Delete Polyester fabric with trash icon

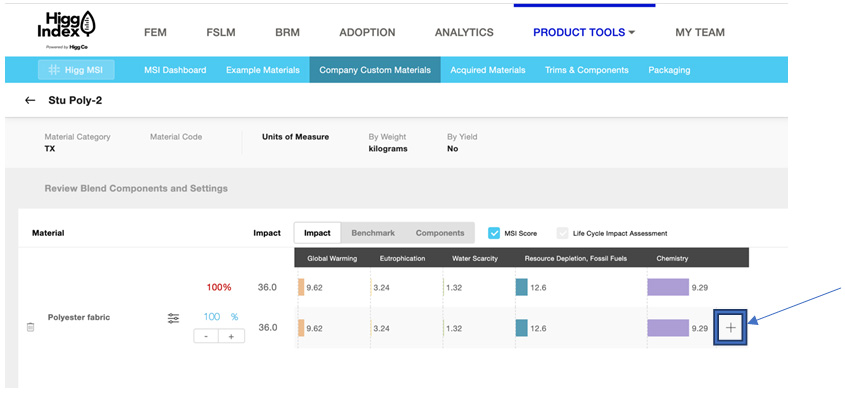click(x=31, y=327)
